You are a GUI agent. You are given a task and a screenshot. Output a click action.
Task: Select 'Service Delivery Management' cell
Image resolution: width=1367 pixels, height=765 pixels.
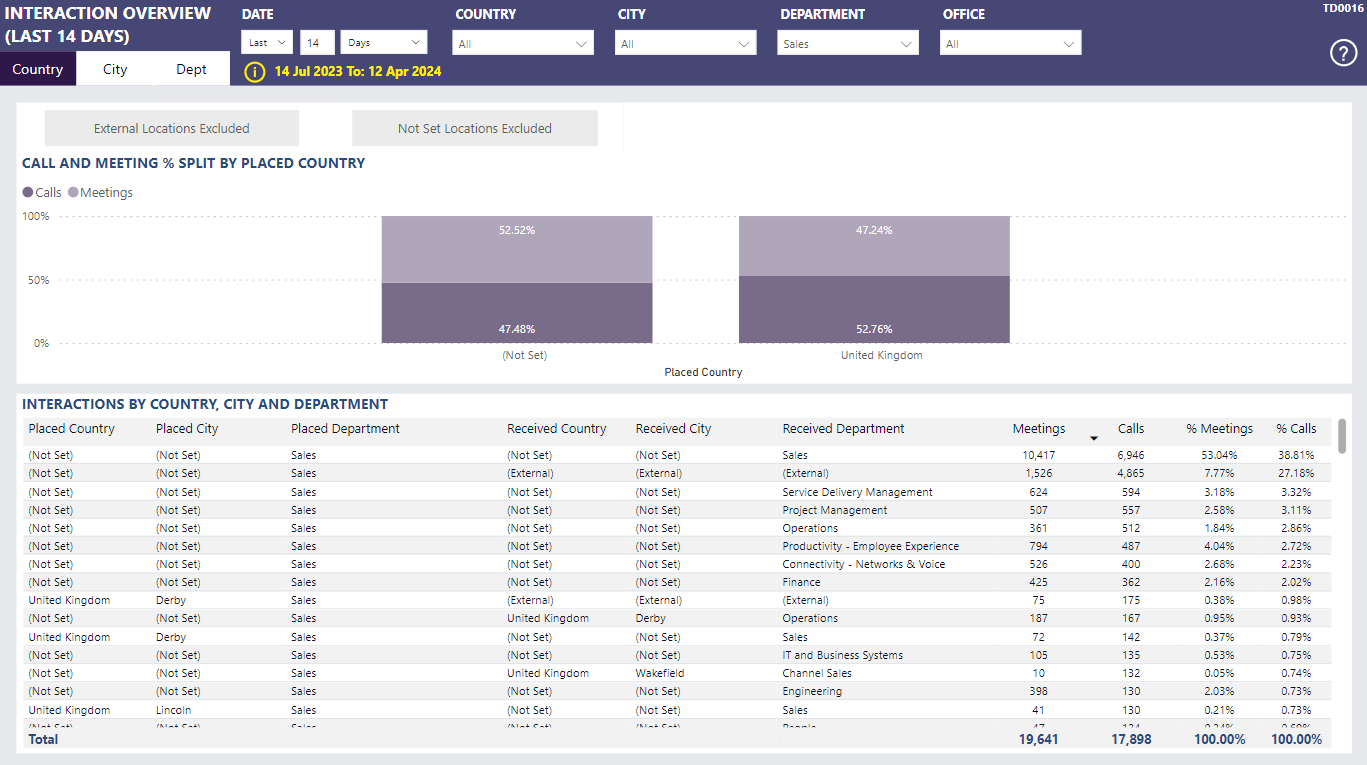pos(857,492)
